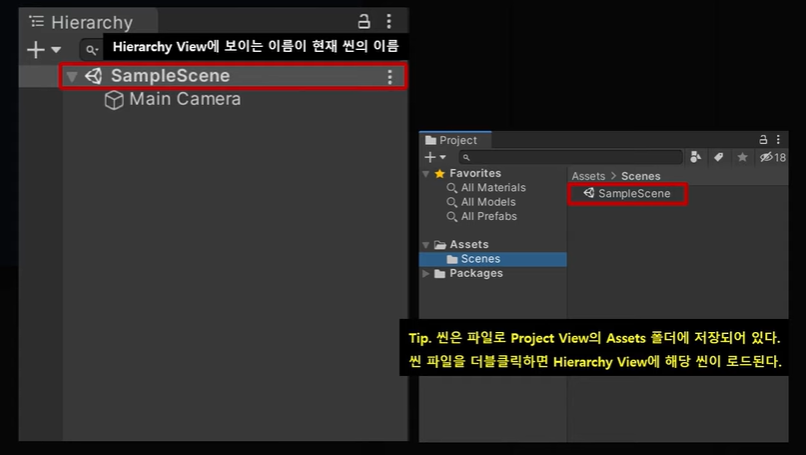
Task: Collapse the Favorites folder tree
Action: coord(426,174)
